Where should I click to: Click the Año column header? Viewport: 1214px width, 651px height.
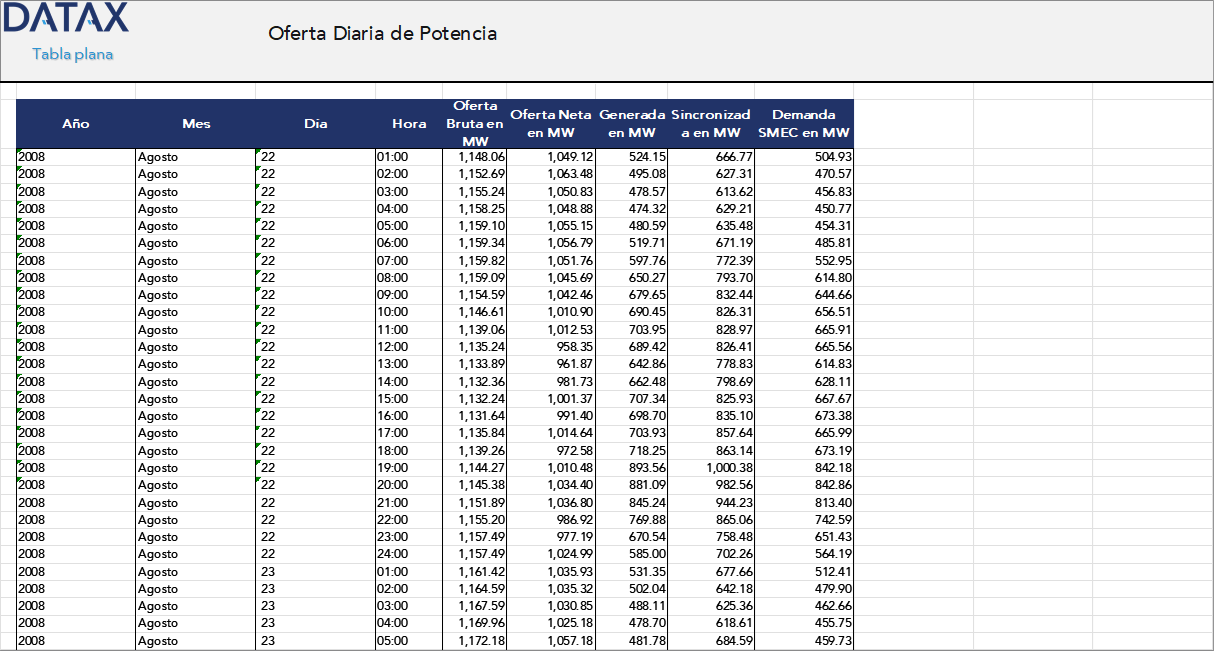click(76, 124)
